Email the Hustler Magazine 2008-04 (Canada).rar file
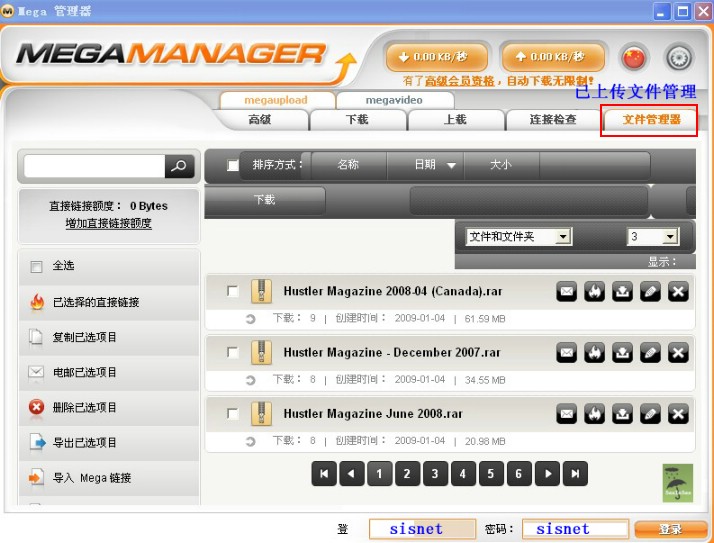This screenshot has width=714, height=543. [x=566, y=292]
